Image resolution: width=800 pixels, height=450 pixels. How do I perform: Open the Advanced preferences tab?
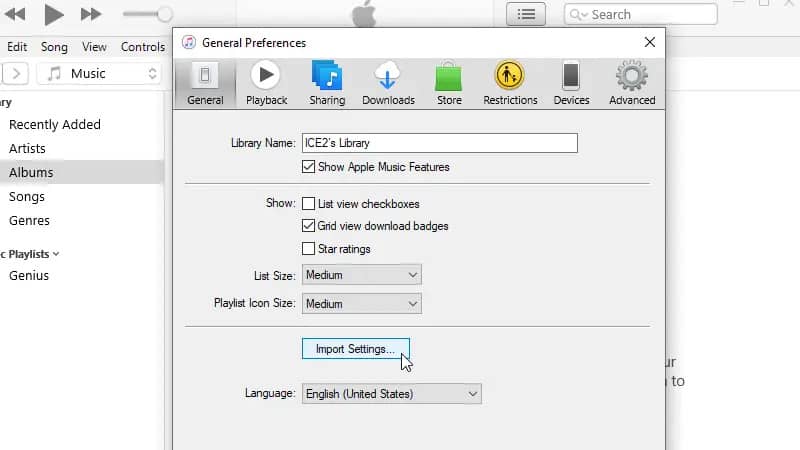pyautogui.click(x=632, y=84)
